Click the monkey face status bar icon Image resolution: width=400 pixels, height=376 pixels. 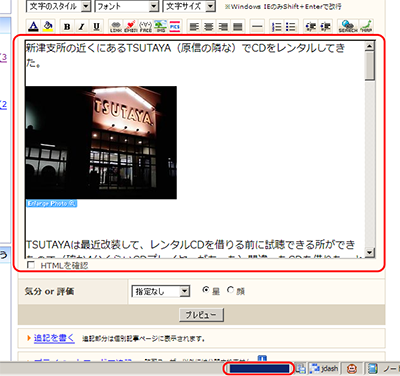click(x=352, y=369)
